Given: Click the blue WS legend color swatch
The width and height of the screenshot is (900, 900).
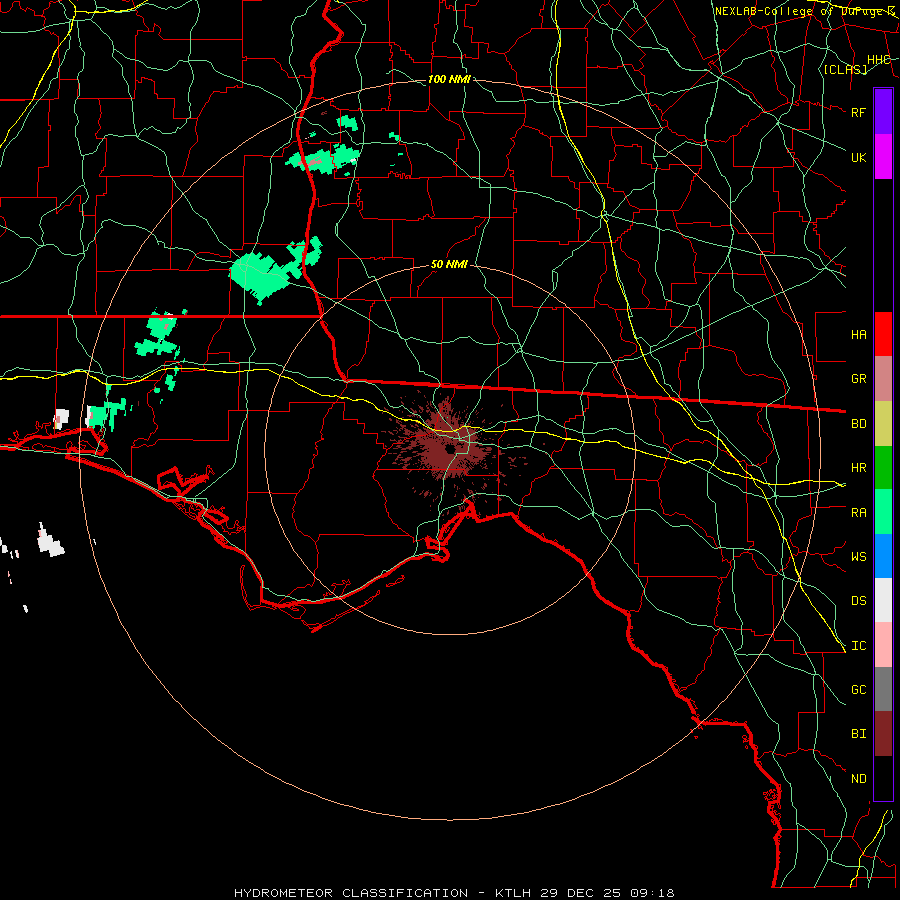Looking at the screenshot, I should click(x=883, y=556).
